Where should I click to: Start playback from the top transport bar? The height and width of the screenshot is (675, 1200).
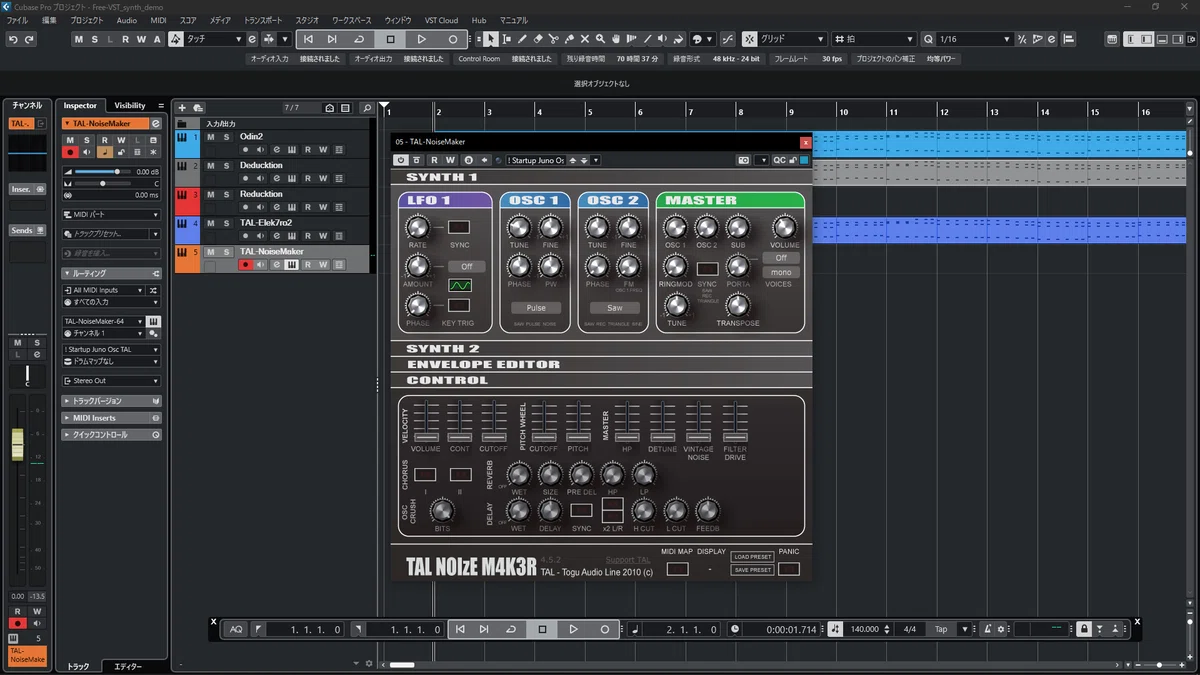(x=421, y=39)
